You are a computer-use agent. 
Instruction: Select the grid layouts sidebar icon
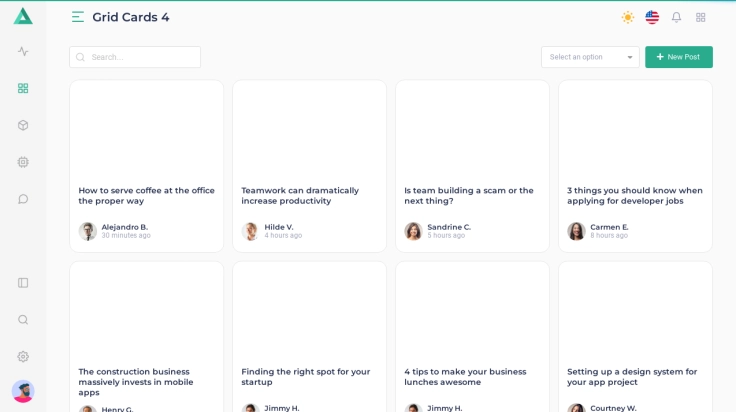[x=23, y=88]
